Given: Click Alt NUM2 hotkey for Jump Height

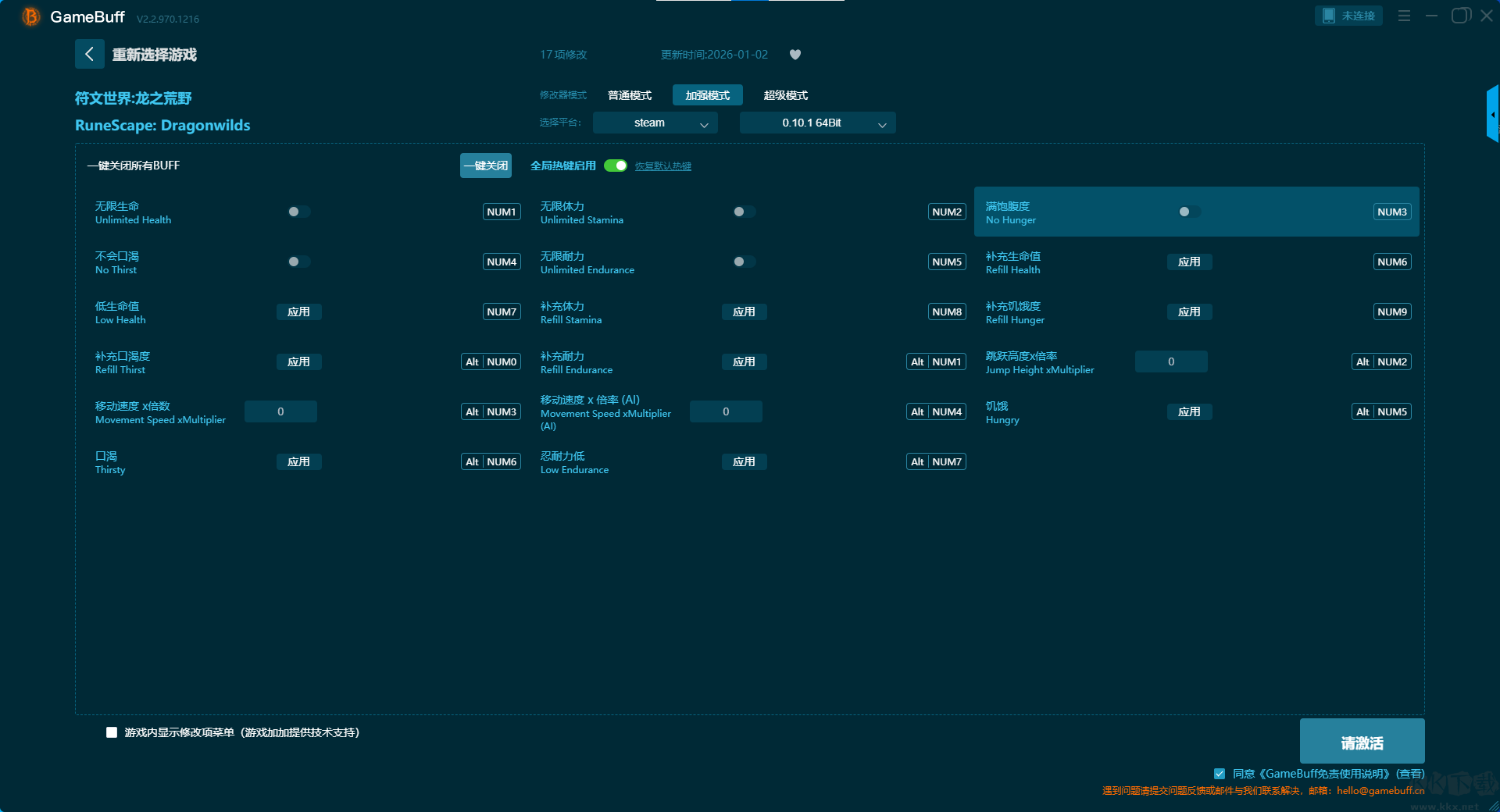Looking at the screenshot, I should pos(1382,361).
